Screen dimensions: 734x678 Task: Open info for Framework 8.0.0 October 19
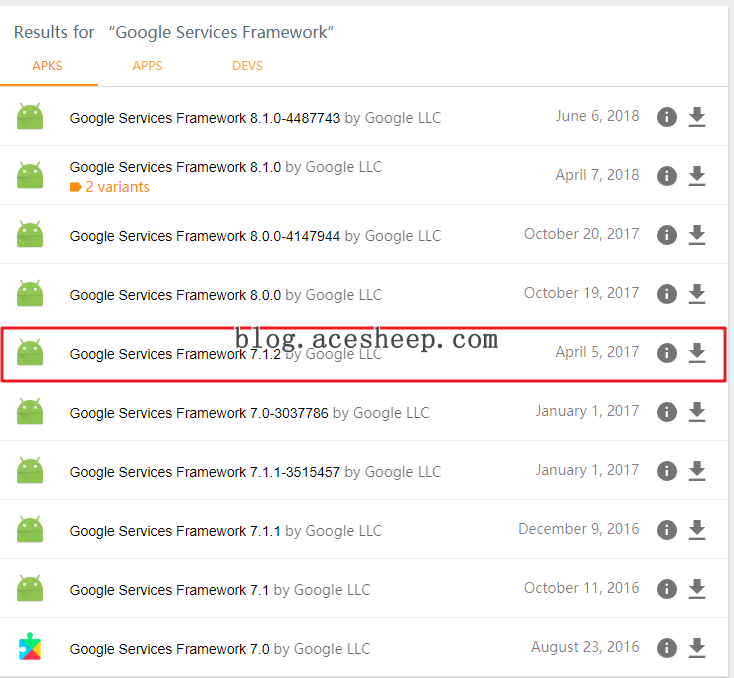coord(667,294)
